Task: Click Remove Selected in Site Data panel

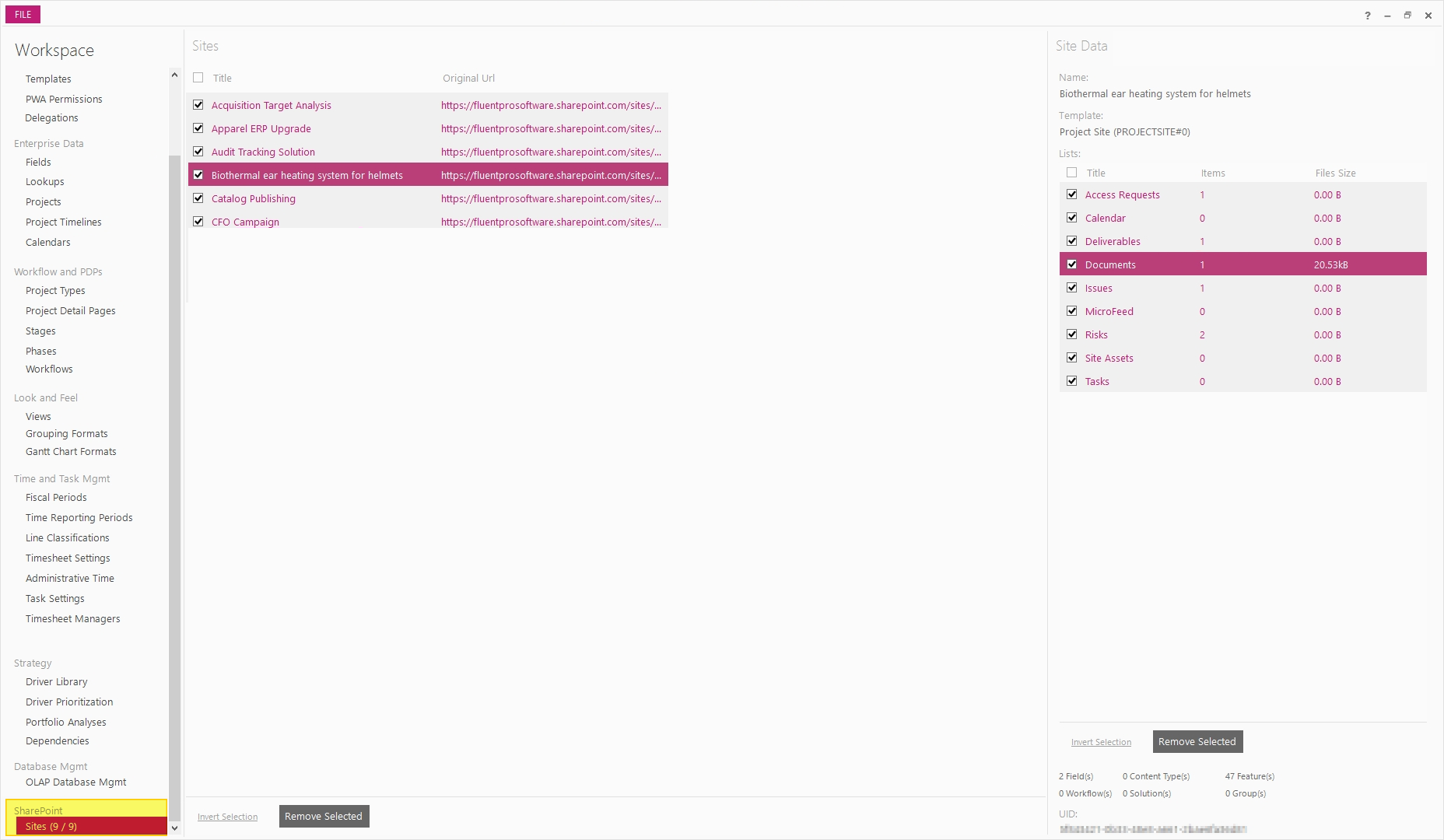Action: pyautogui.click(x=1197, y=741)
